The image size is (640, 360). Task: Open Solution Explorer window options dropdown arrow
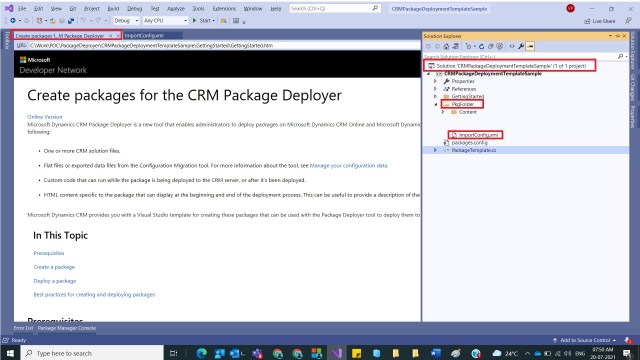point(610,36)
